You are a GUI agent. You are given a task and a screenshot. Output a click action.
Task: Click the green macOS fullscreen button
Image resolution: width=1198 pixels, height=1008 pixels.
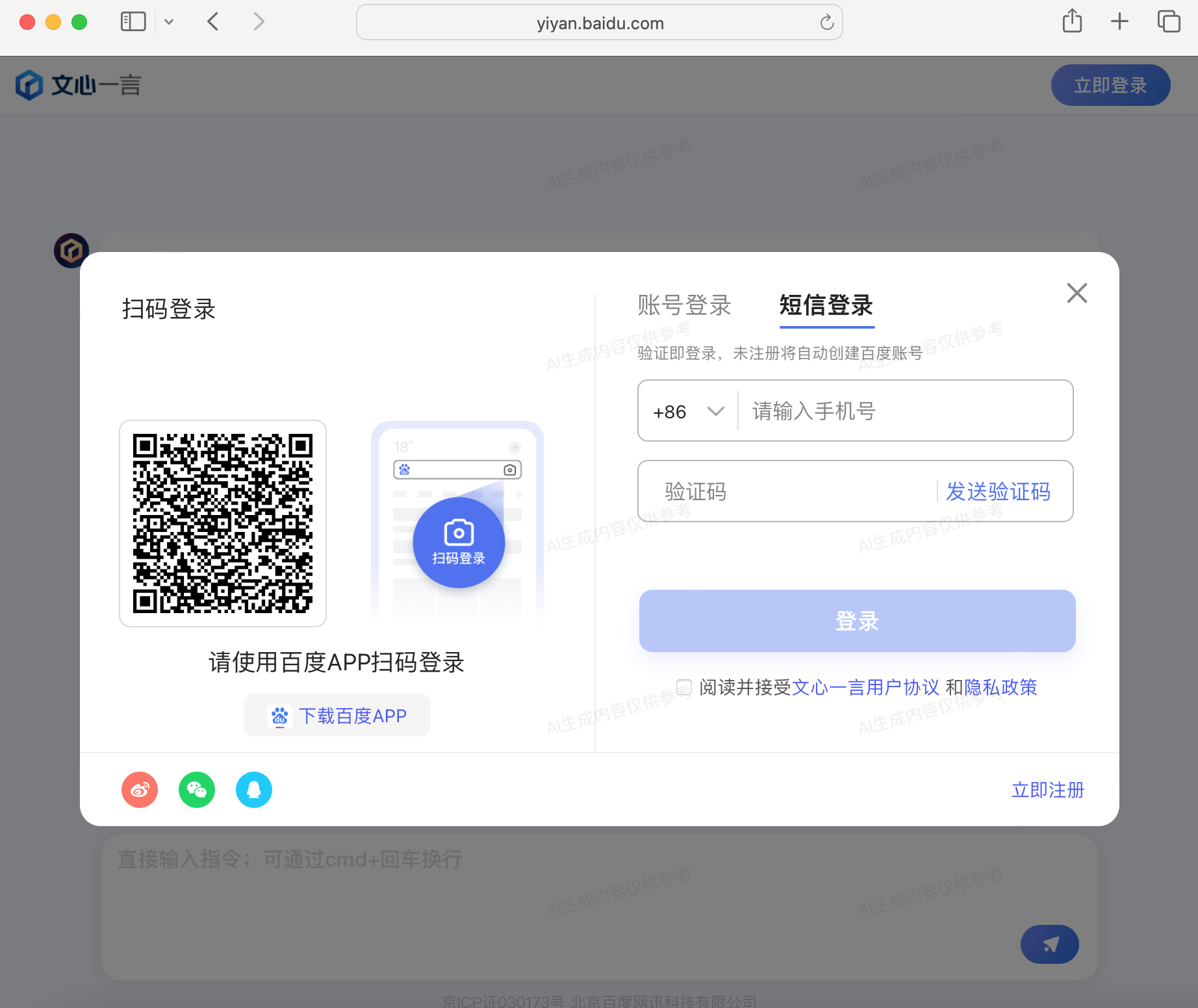click(79, 22)
